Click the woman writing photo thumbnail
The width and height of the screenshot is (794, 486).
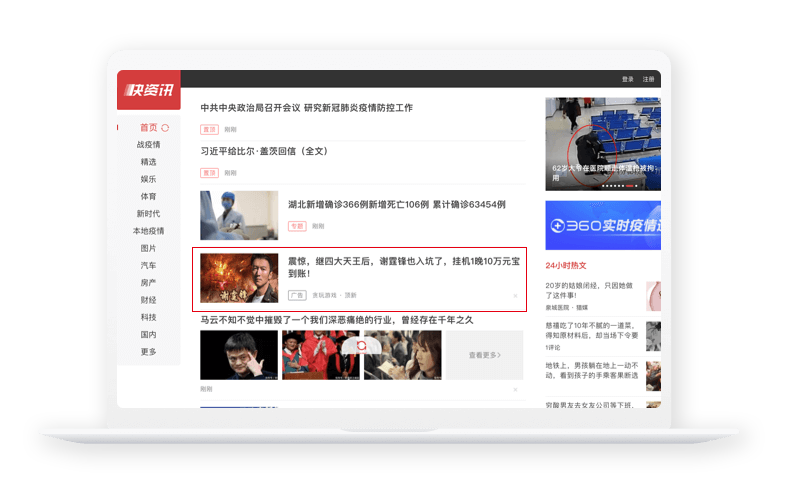pos(403,355)
